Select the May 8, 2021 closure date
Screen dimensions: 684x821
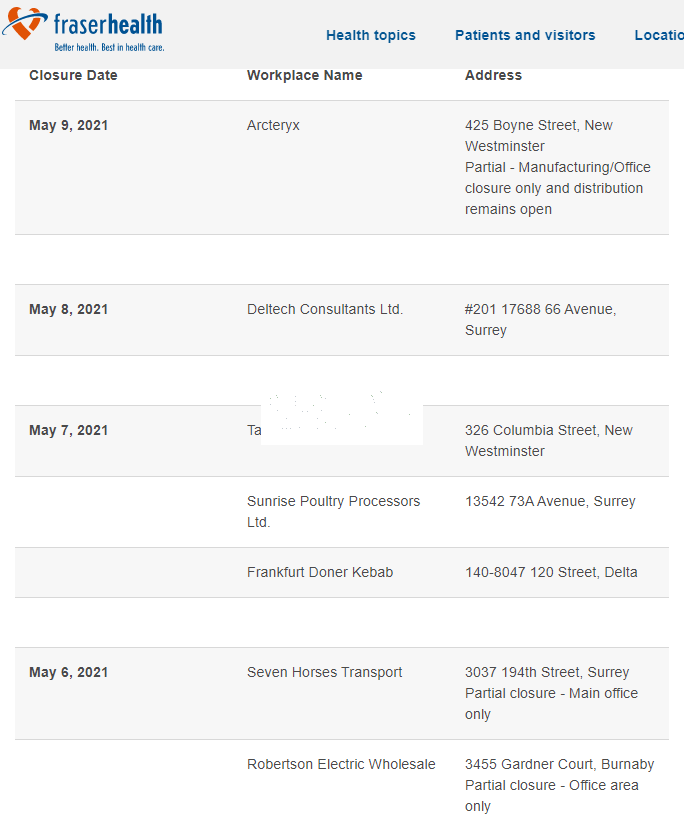pos(68,309)
